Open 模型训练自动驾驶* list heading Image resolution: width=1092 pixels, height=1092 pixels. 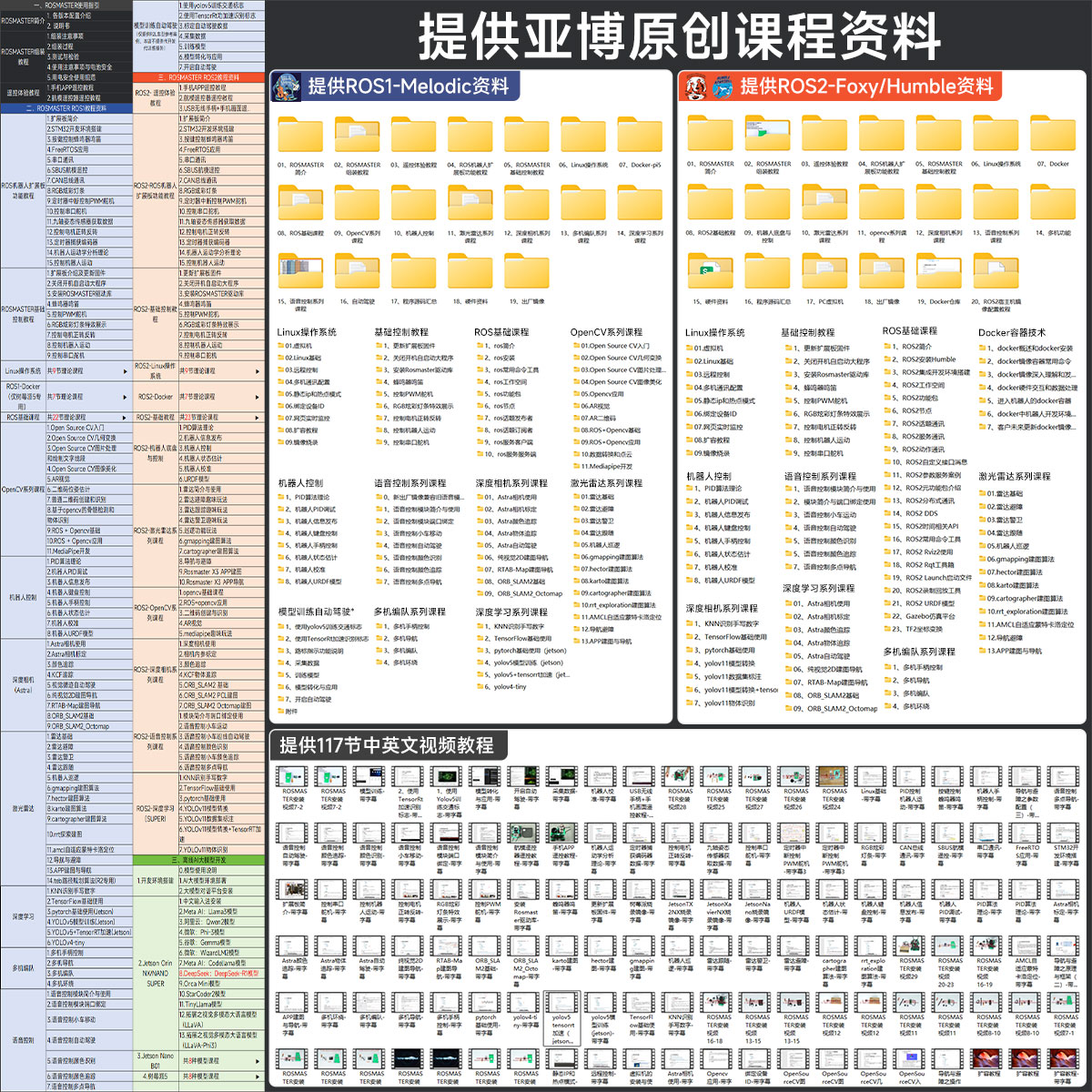pos(317,611)
